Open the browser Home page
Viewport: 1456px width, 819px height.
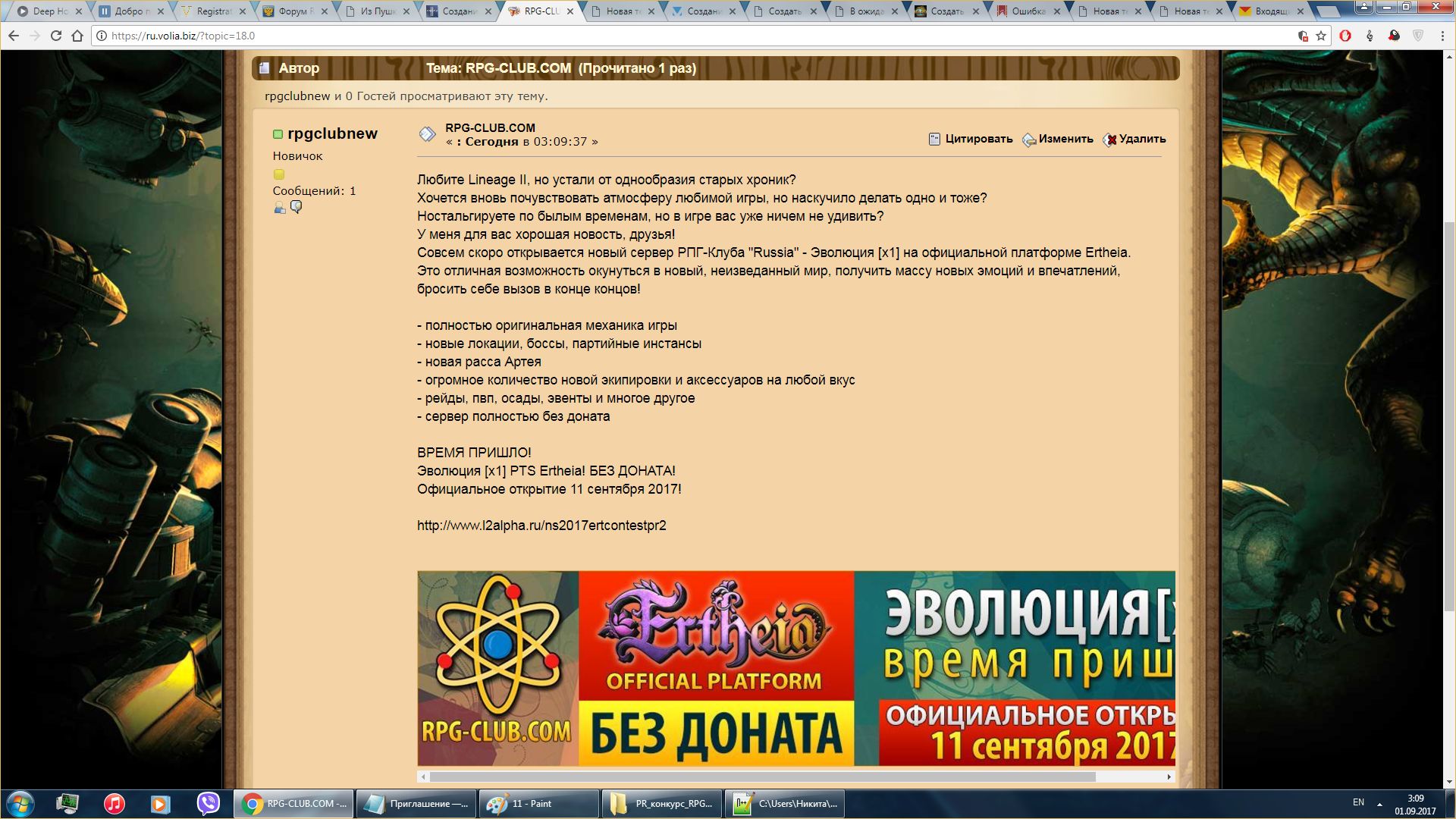[x=77, y=36]
